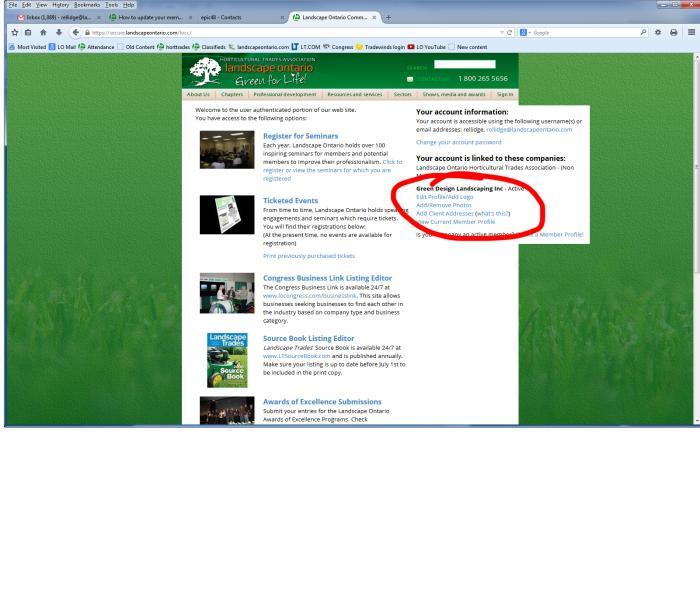Open the hamburger menu at toolbar right
The image size is (700, 612).
[691, 32]
